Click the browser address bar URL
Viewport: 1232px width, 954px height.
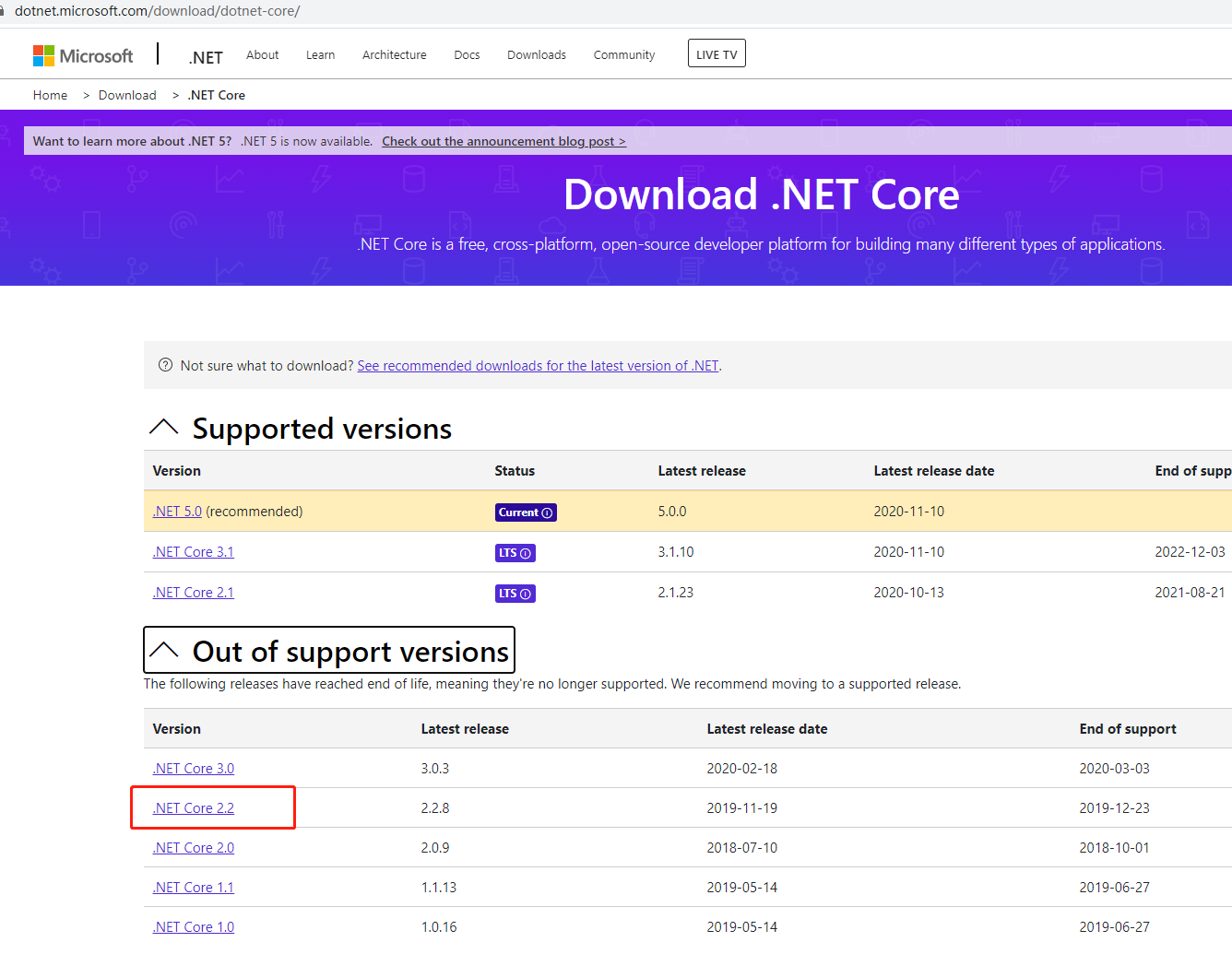click(157, 11)
